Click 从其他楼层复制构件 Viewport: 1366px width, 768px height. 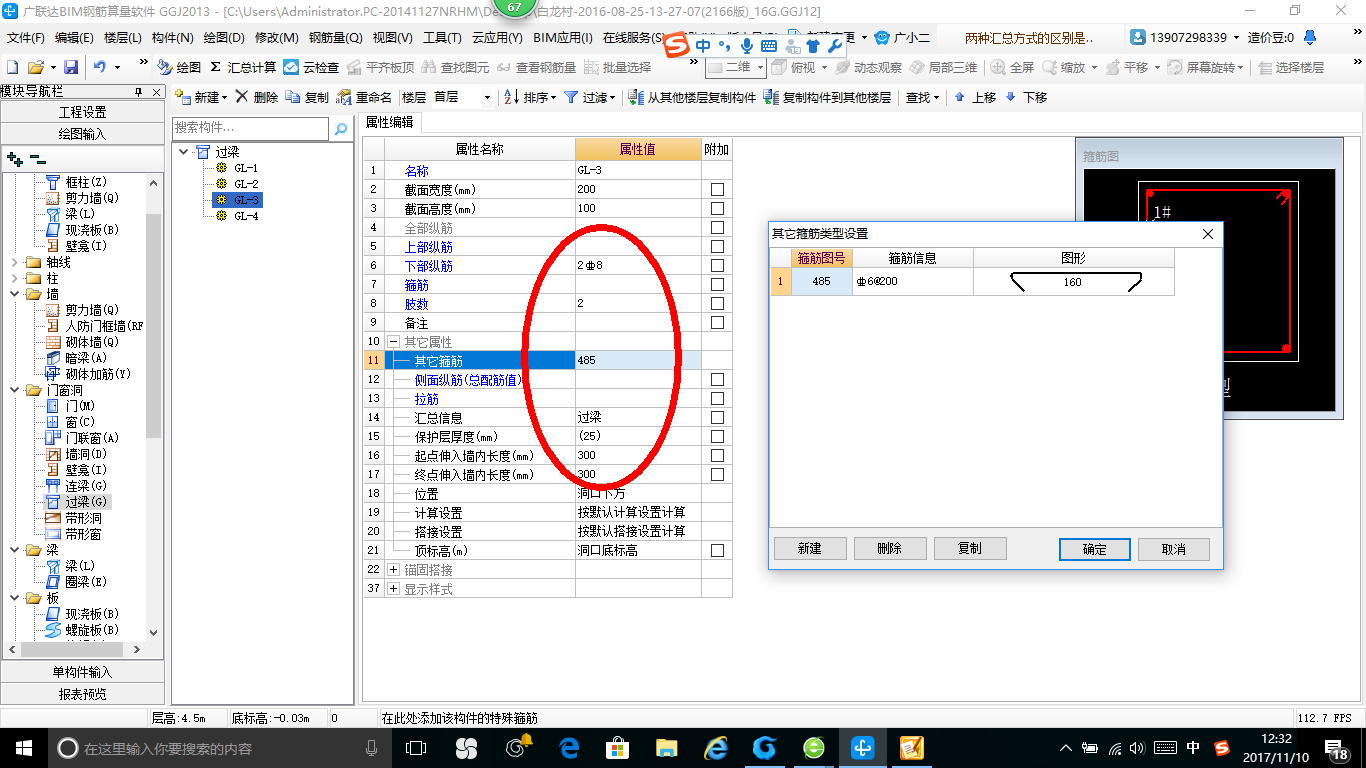pyautogui.click(x=692, y=97)
